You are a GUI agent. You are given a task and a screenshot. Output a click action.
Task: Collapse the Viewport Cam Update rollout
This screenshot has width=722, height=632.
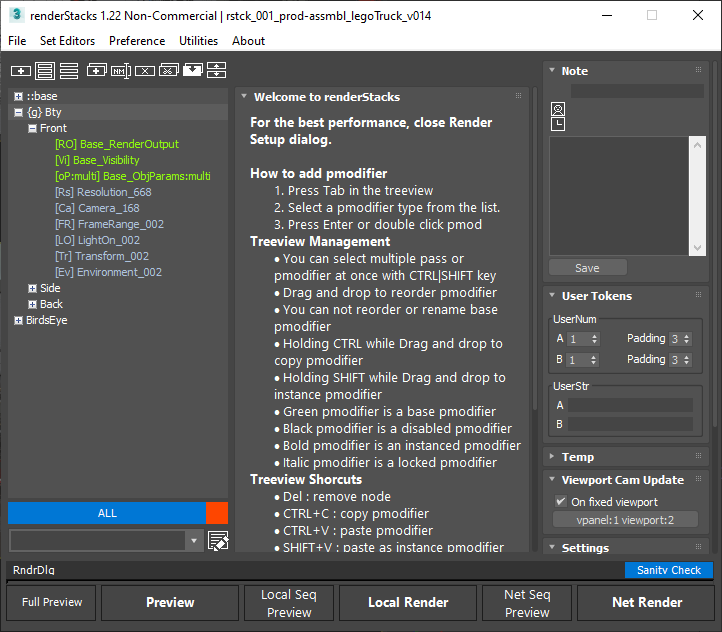(x=552, y=479)
